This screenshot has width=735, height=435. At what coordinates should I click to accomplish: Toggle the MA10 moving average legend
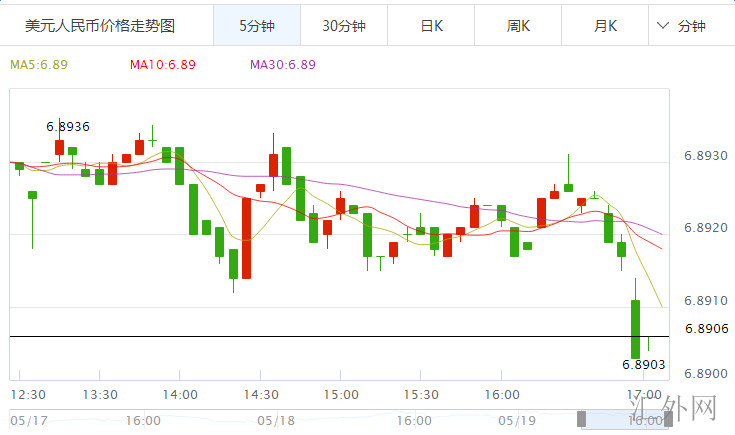(x=162, y=65)
